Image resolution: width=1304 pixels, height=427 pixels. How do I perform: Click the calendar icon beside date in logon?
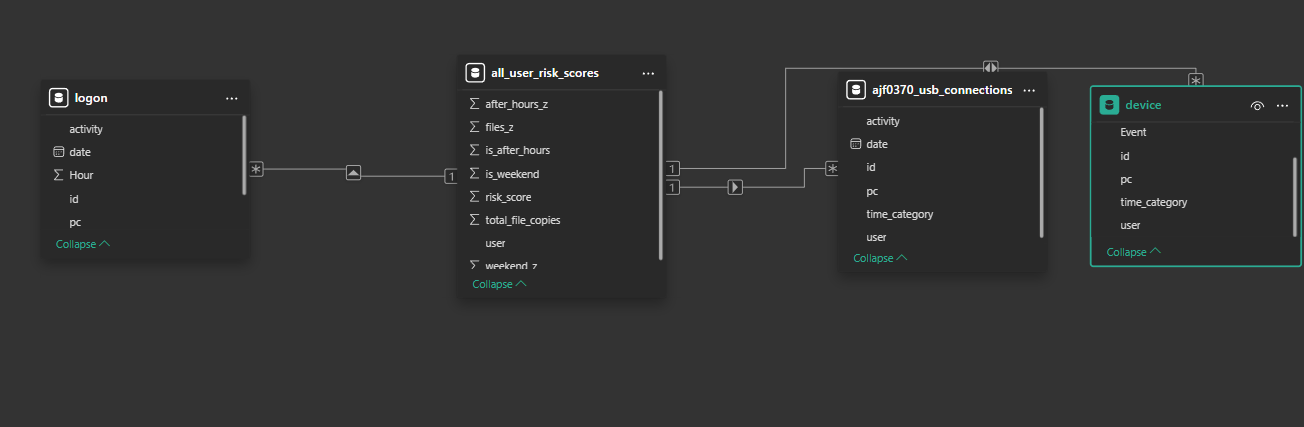point(58,152)
